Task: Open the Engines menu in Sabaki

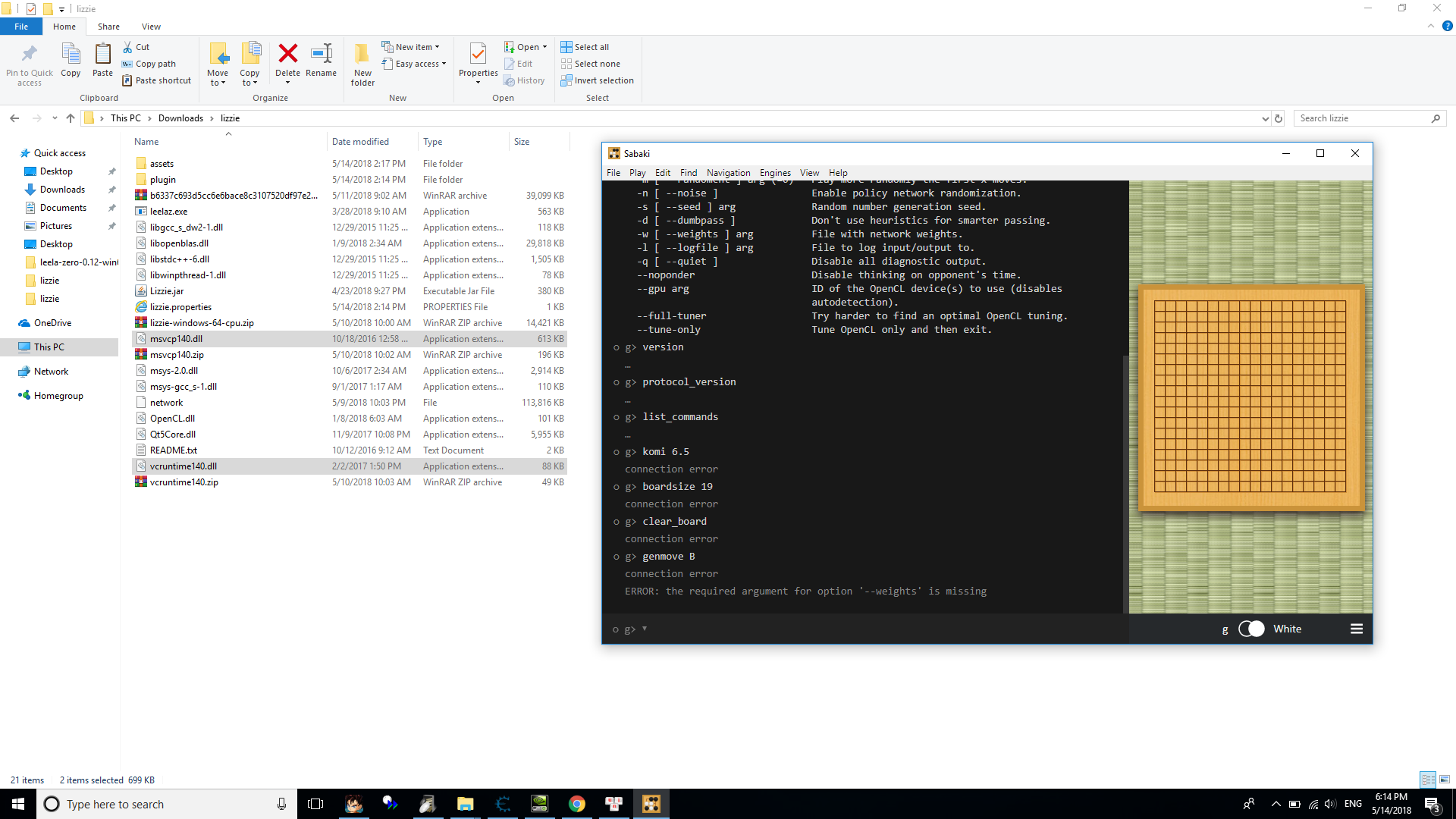Action: pos(775,173)
